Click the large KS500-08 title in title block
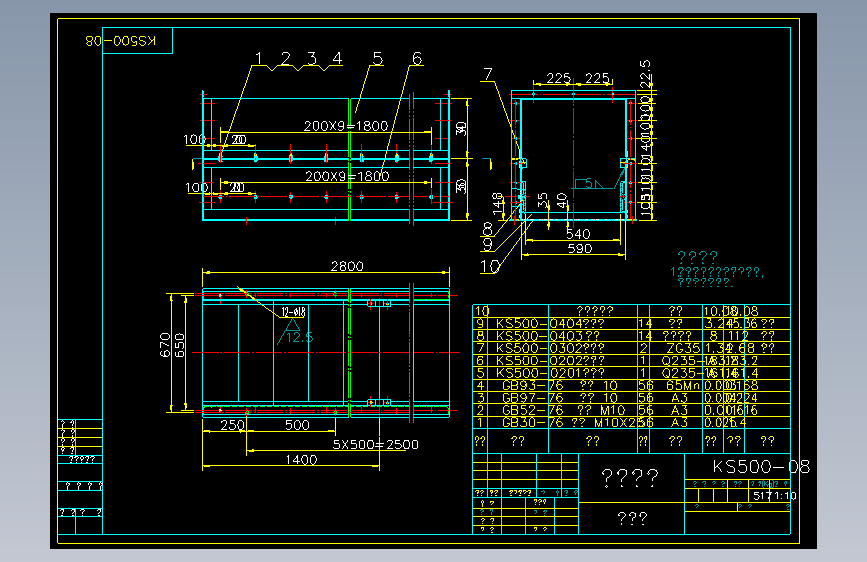 click(761, 467)
